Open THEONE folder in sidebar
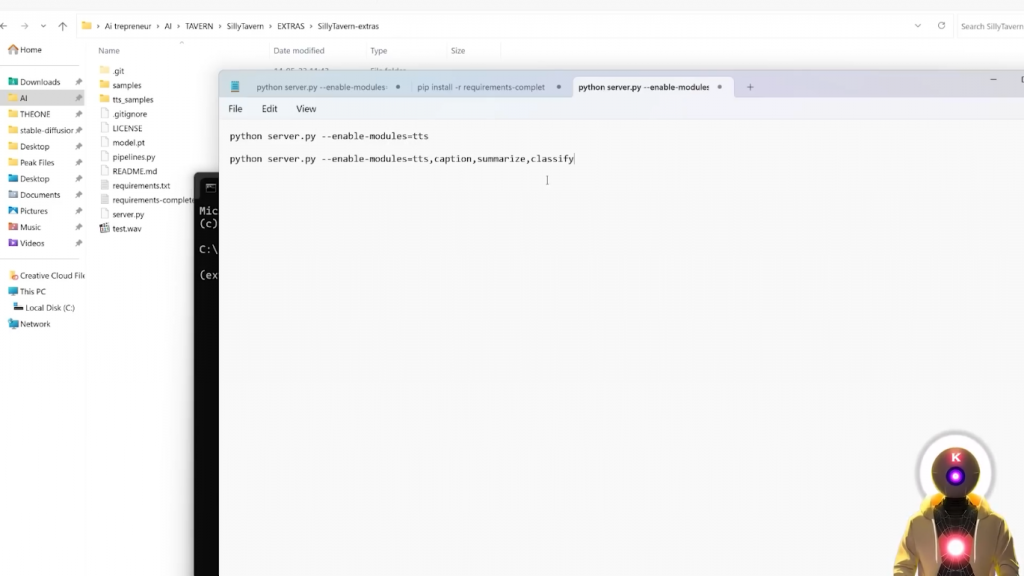The image size is (1024, 576). point(29,114)
